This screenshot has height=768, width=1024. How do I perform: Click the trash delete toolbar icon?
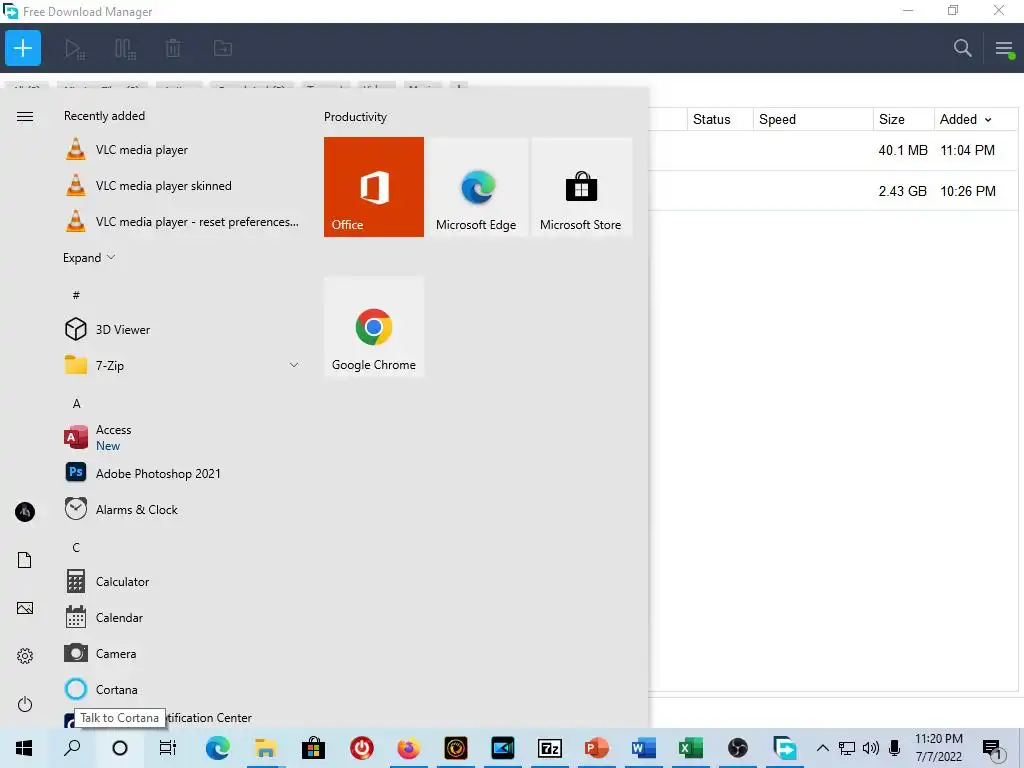coord(173,48)
